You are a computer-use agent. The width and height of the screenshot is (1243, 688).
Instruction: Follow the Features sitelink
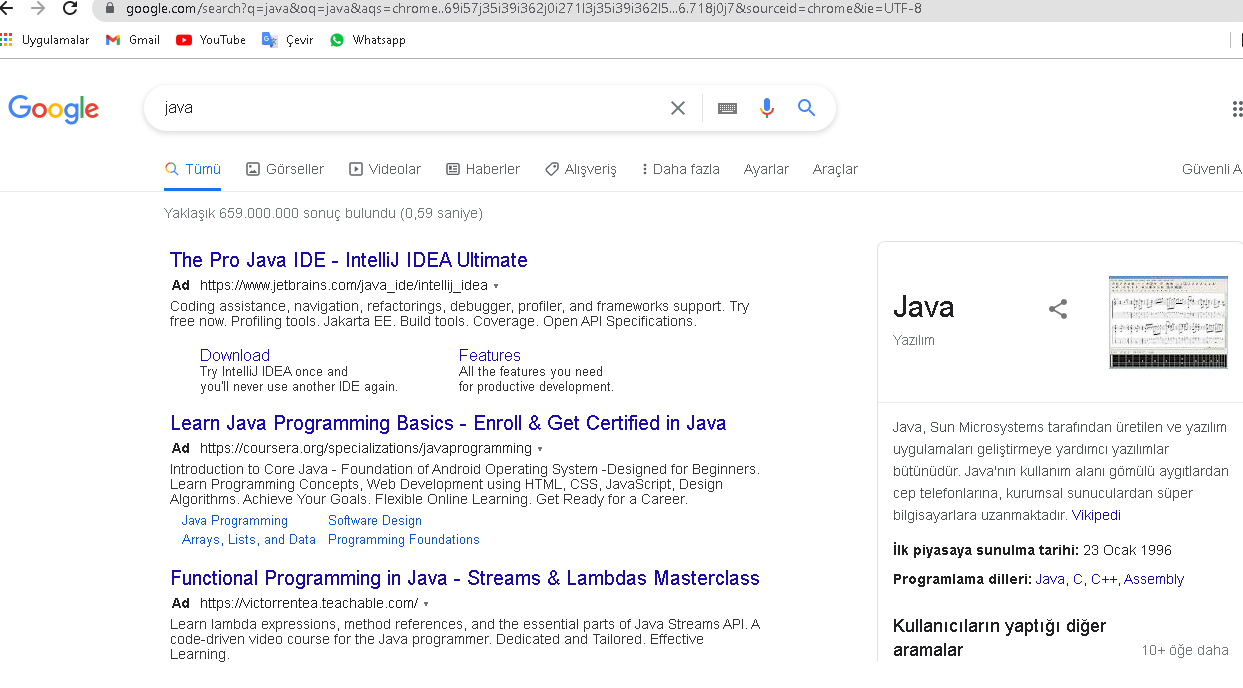[490, 355]
